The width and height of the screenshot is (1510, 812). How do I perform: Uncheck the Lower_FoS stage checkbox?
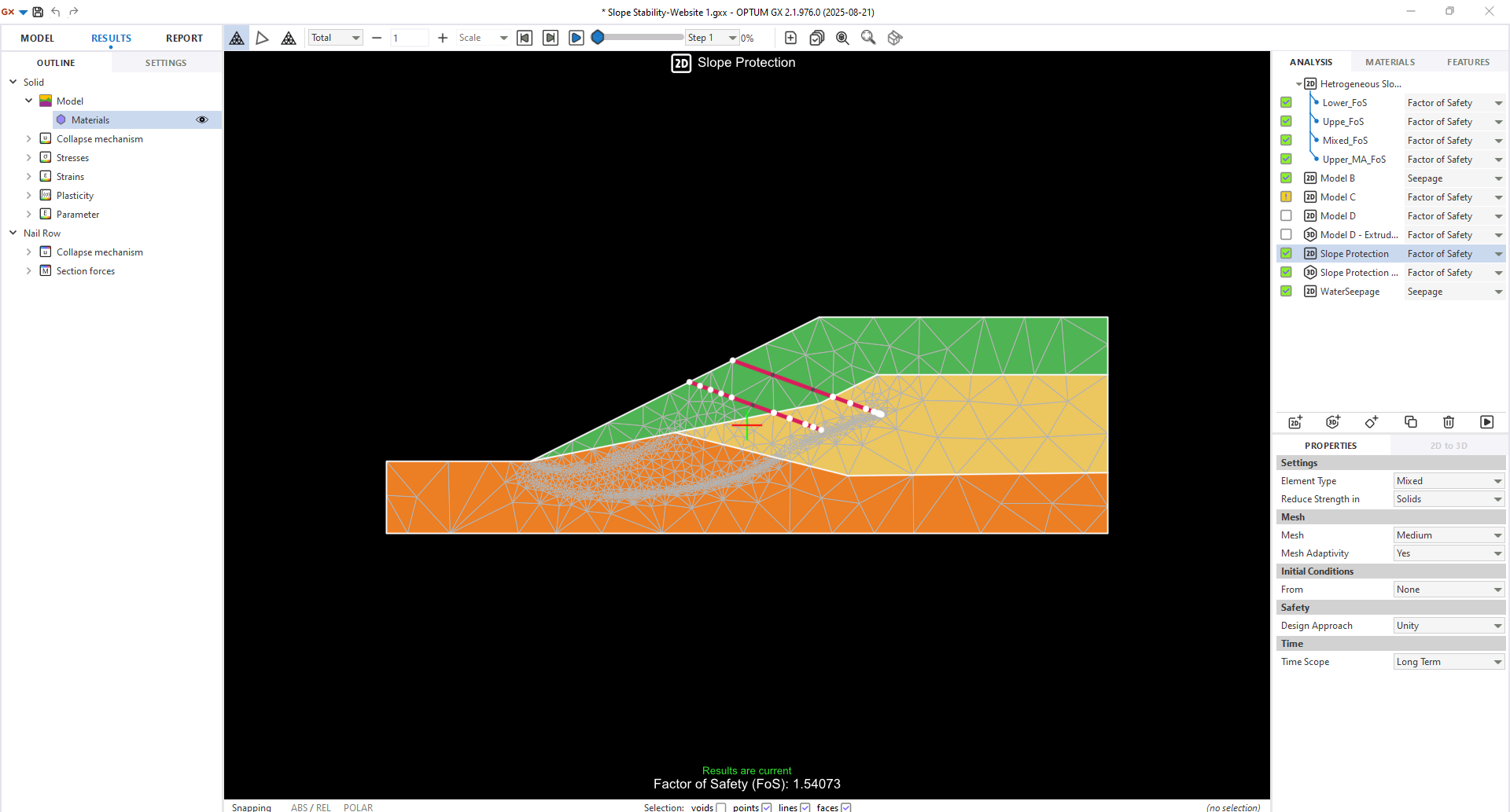1286,103
